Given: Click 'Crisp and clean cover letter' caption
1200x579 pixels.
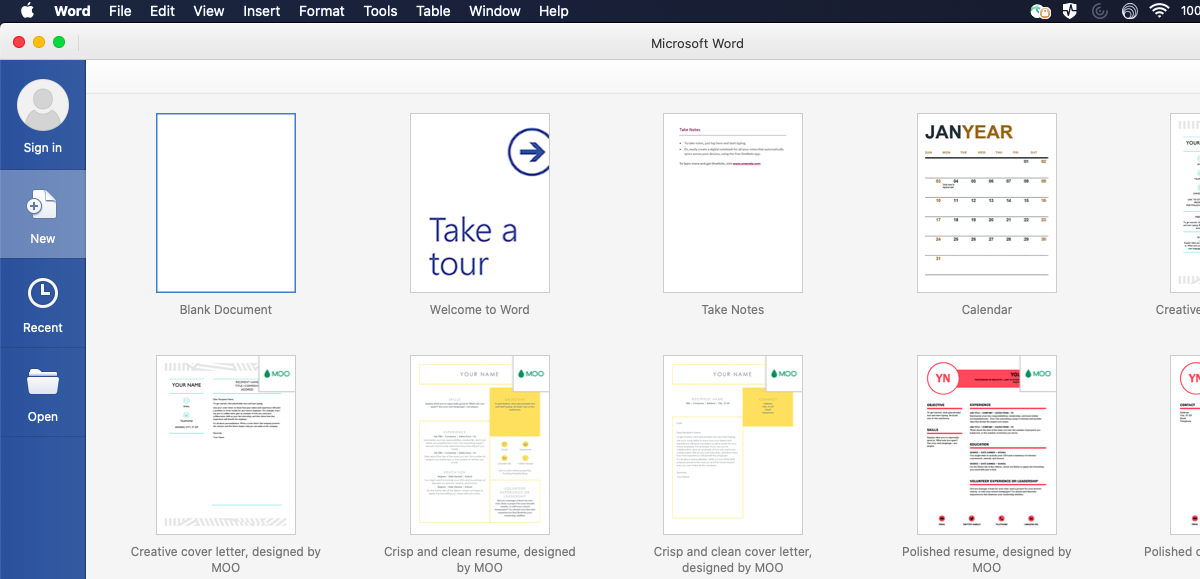Looking at the screenshot, I should [733, 560].
